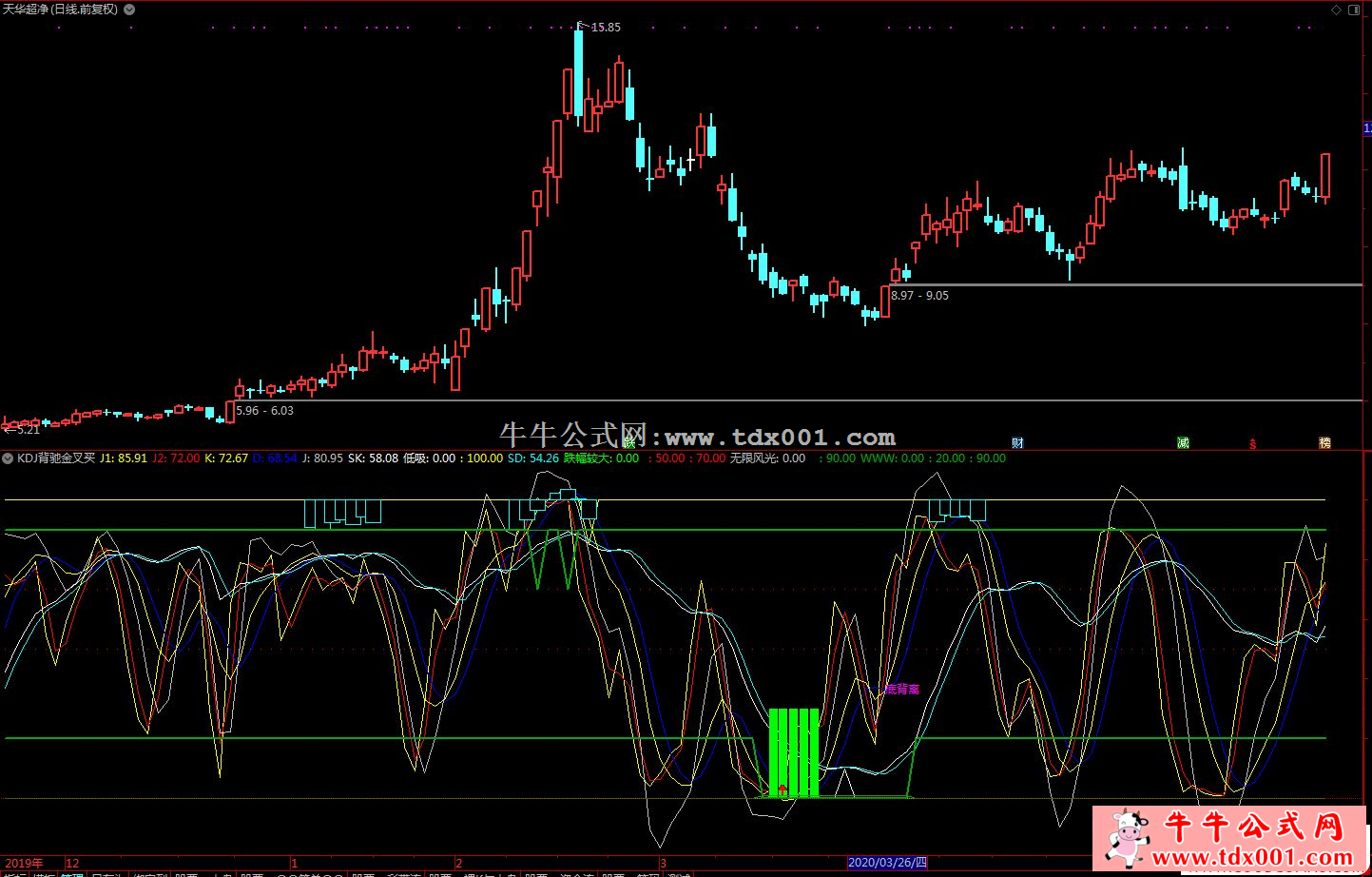Click the 财 event marker icon
Screen dimensions: 1372x877
[x=1017, y=442]
